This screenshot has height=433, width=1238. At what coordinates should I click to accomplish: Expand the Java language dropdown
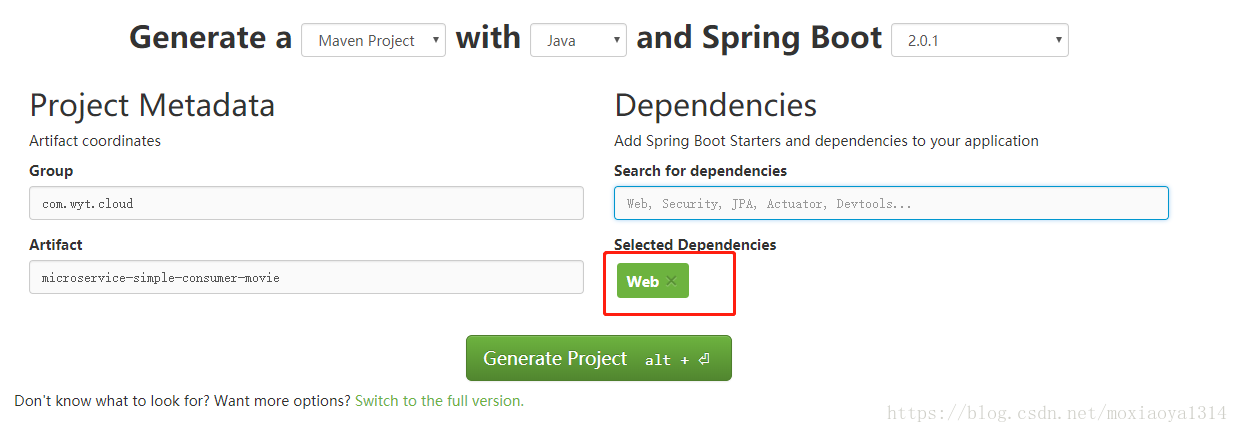(578, 41)
